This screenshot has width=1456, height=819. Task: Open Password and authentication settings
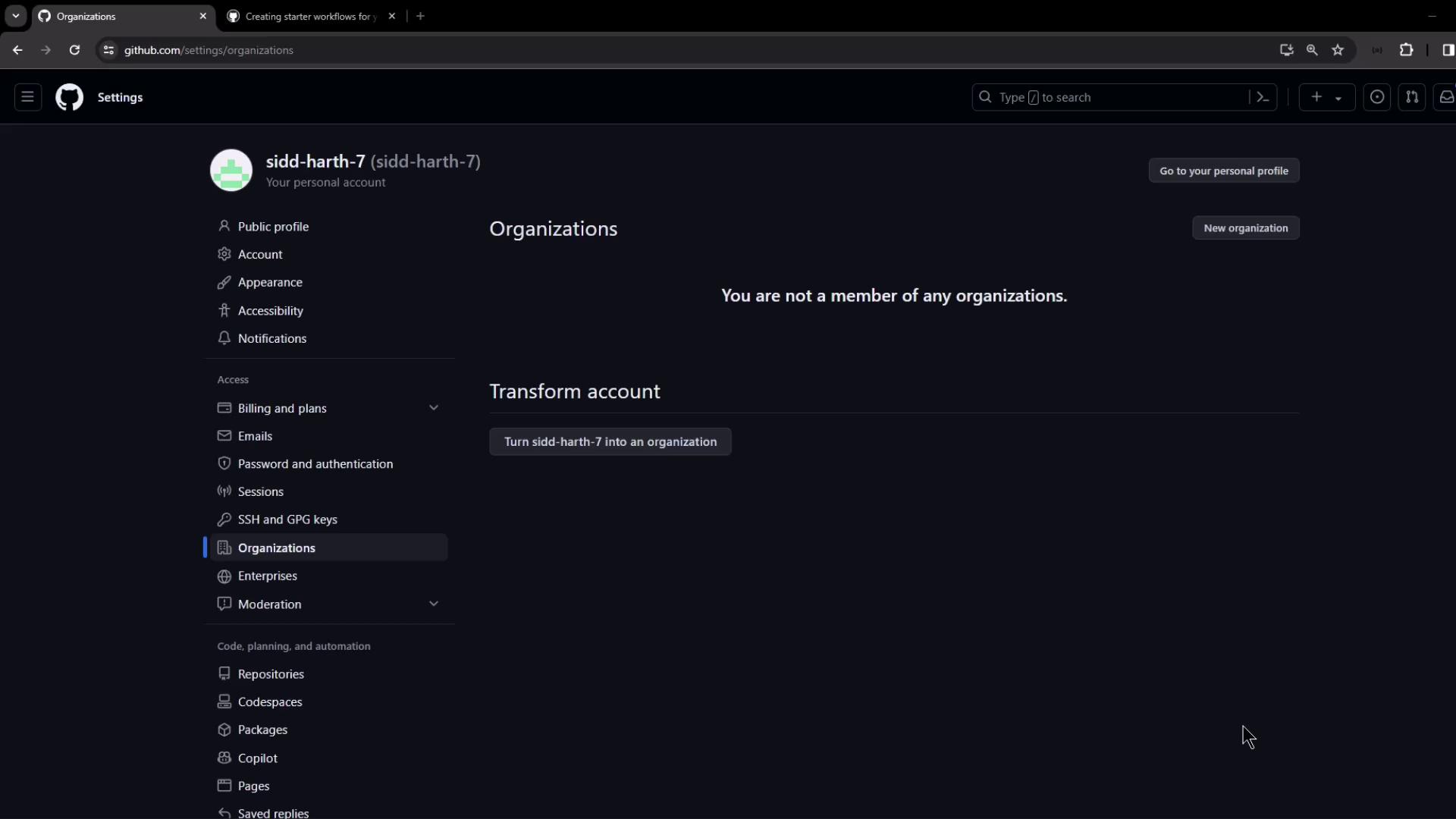click(x=315, y=464)
